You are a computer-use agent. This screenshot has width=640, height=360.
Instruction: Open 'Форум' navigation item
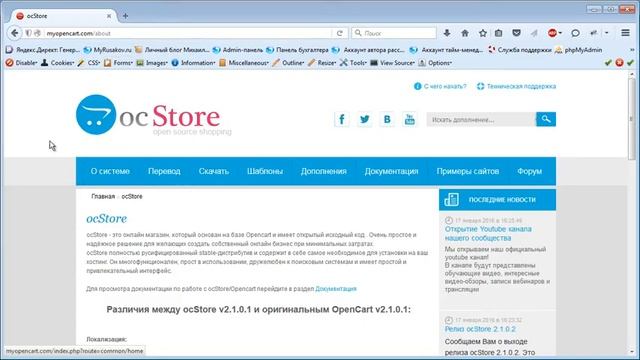tap(529, 171)
